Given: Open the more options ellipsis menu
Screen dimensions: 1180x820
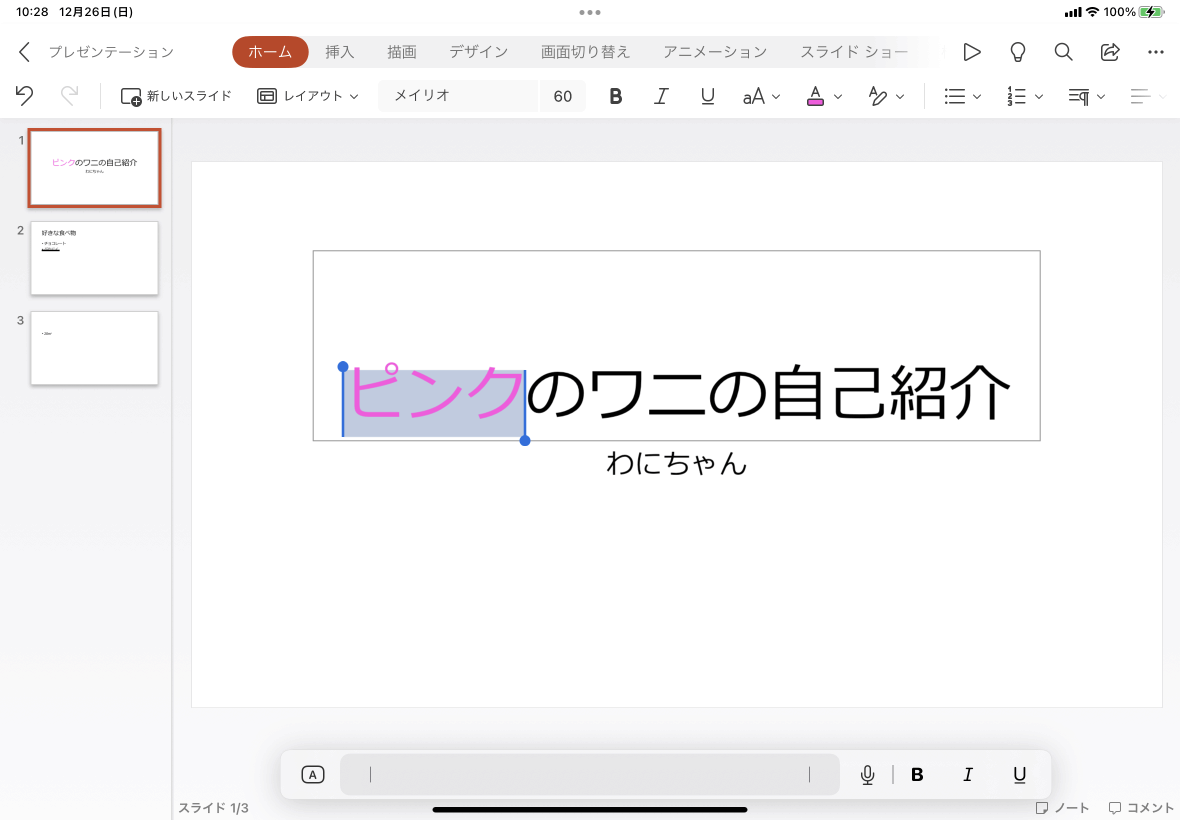Looking at the screenshot, I should pos(1156,52).
